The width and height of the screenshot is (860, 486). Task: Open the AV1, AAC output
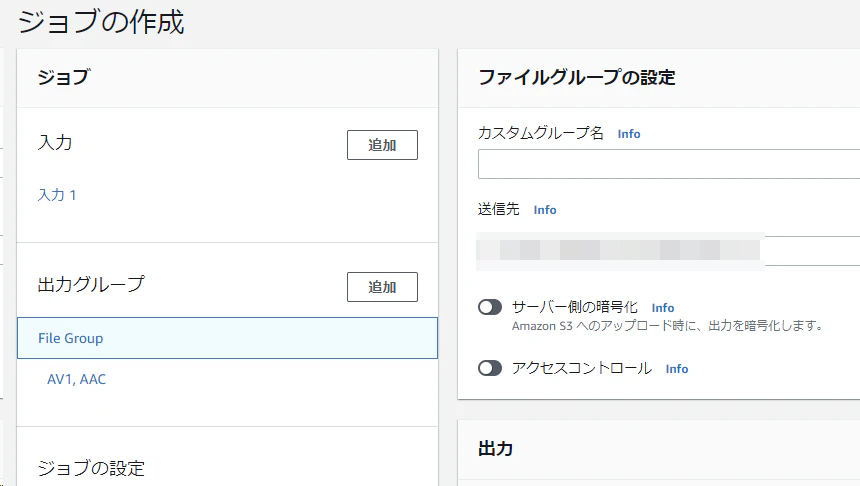click(76, 379)
